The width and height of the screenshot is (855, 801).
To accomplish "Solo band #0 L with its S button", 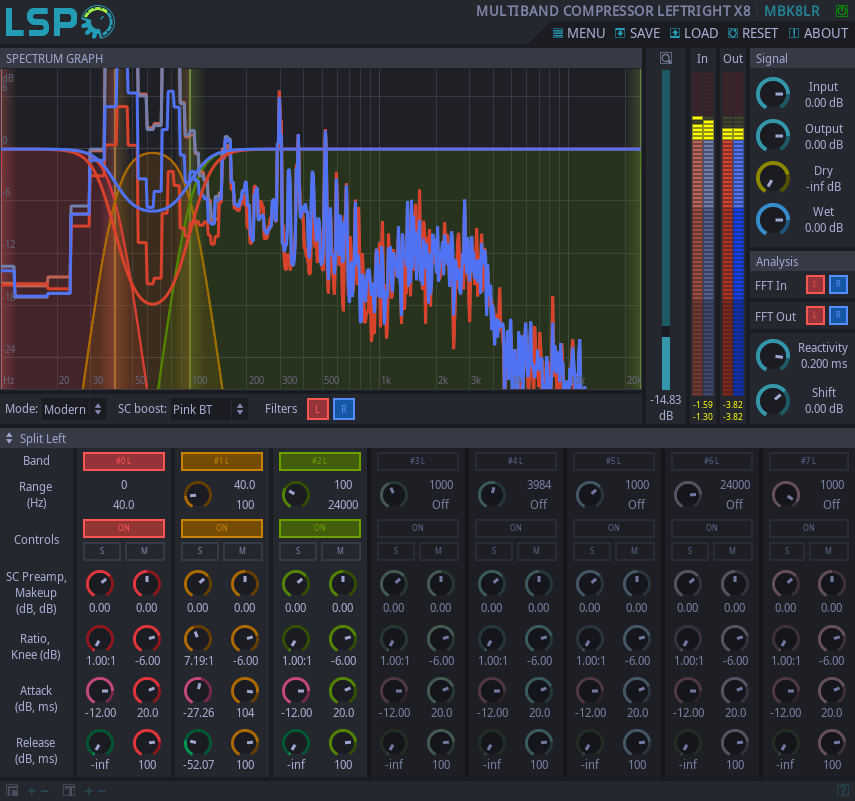I will tap(102, 551).
